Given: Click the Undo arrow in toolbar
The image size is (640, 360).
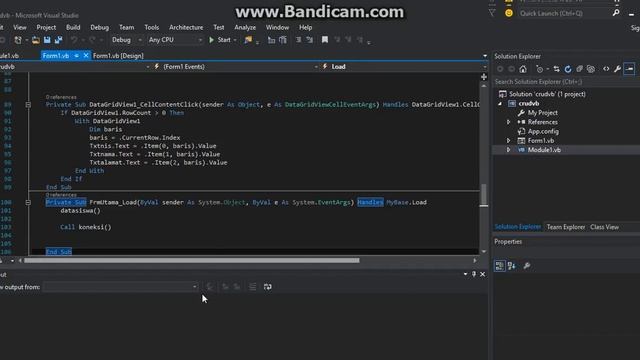Looking at the screenshot, I should click(x=74, y=40).
